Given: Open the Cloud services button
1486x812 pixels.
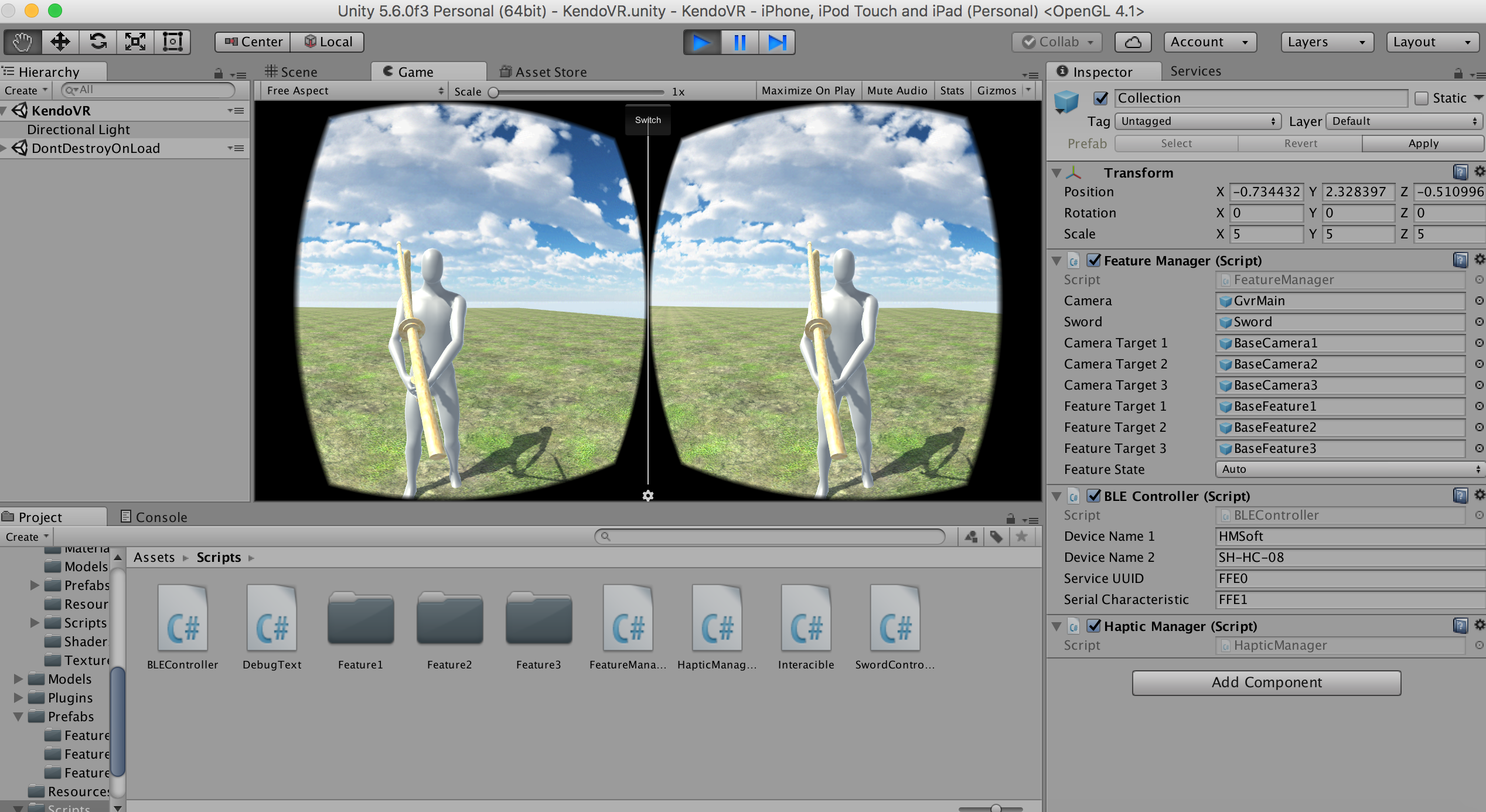Looking at the screenshot, I should tap(1133, 42).
